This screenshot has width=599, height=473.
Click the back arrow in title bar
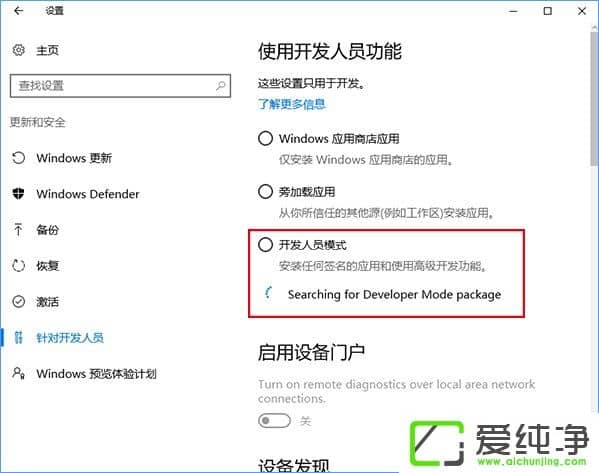tap(18, 11)
